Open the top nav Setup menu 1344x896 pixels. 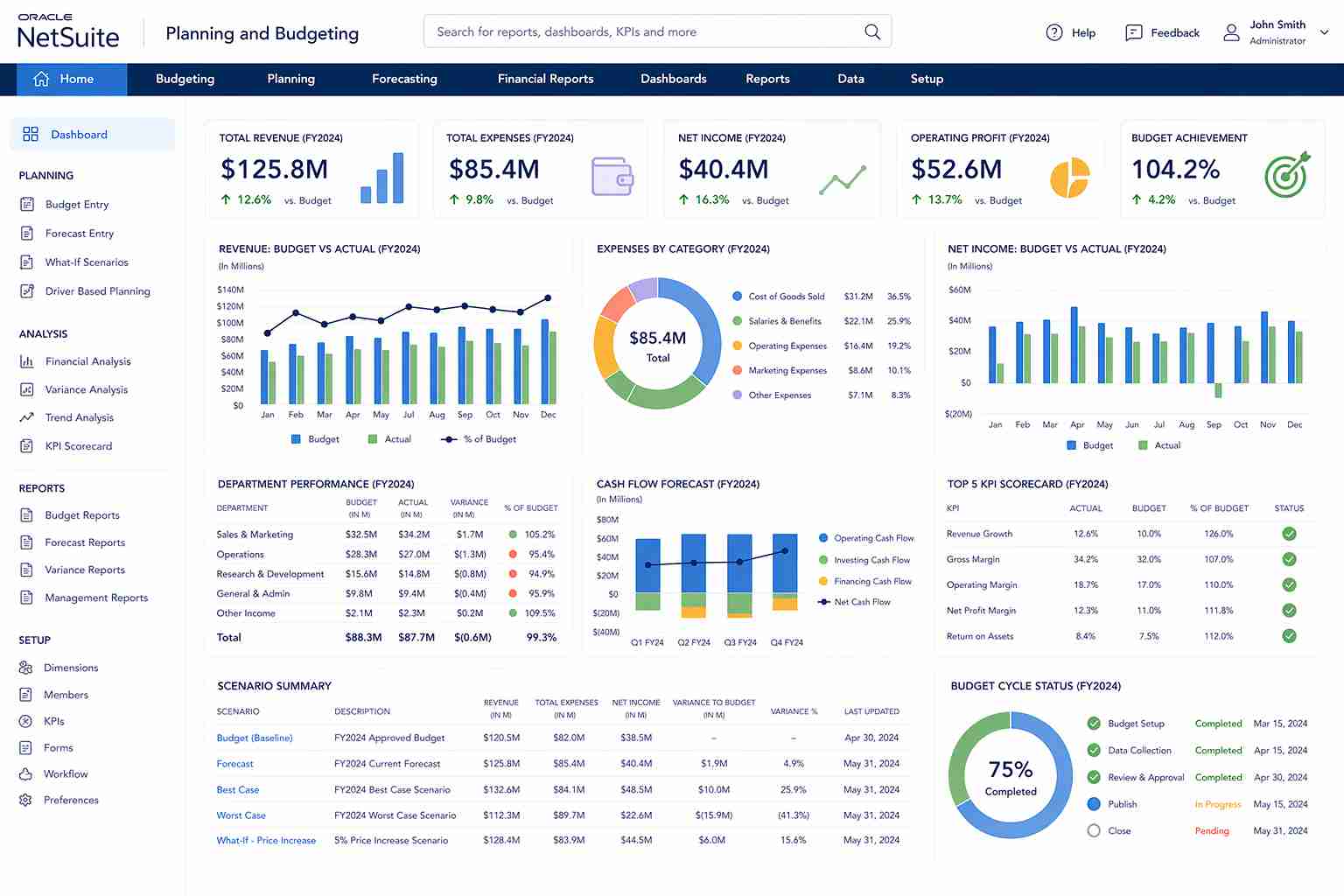[927, 79]
